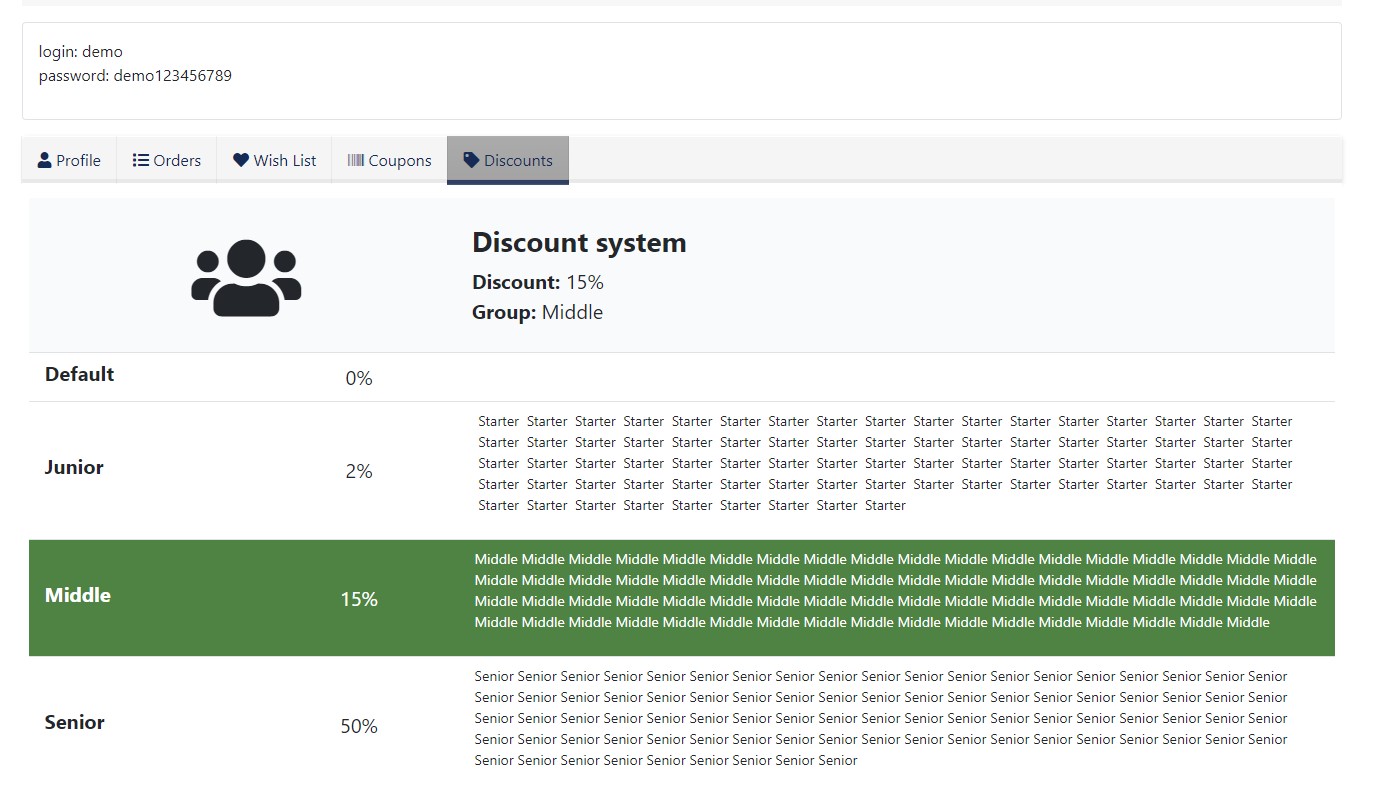Switch to the Orders tab
The image size is (1389, 791).
pyautogui.click(x=177, y=161)
